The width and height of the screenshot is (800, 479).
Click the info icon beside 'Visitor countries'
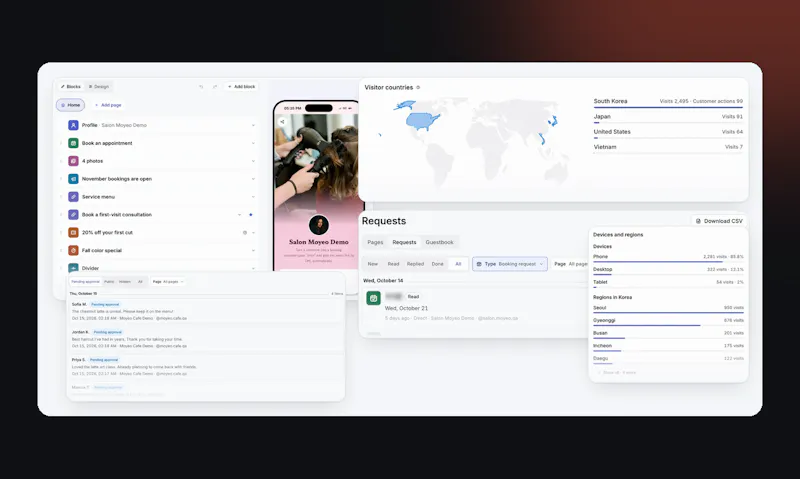click(x=418, y=88)
